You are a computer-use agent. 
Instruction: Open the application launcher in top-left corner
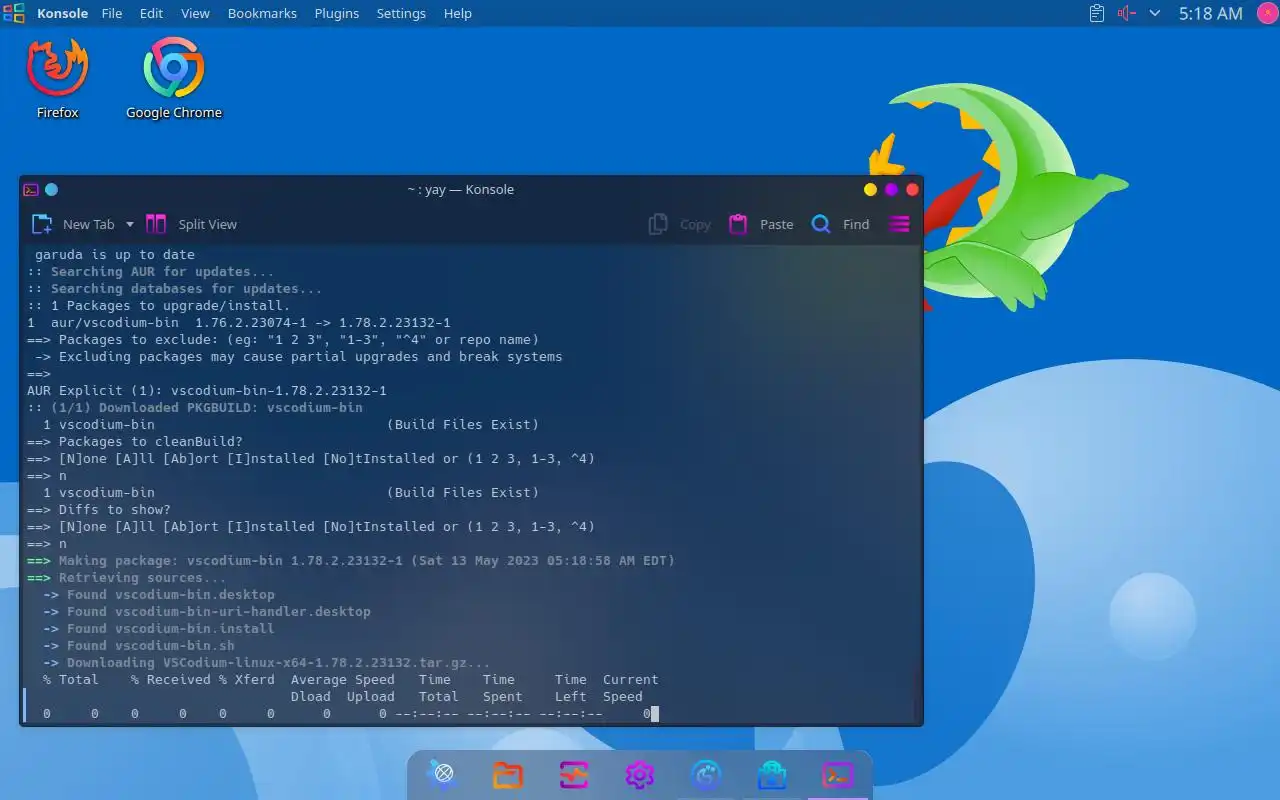pyautogui.click(x=14, y=13)
